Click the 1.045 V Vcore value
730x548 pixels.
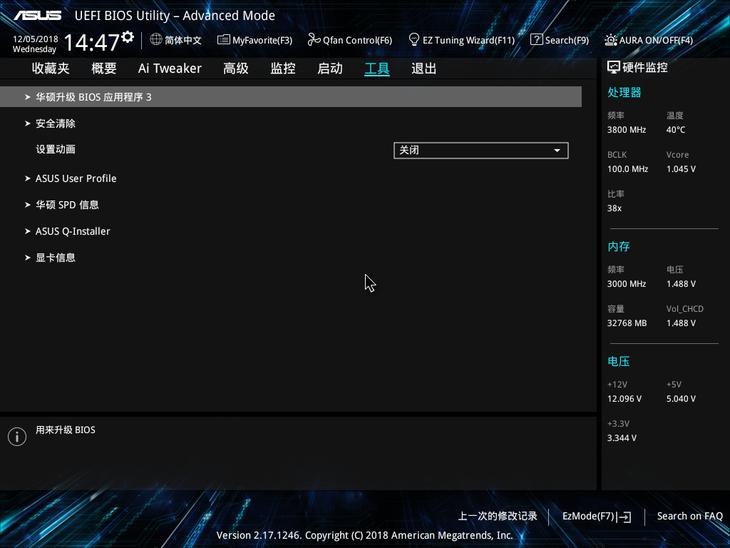[x=681, y=169]
